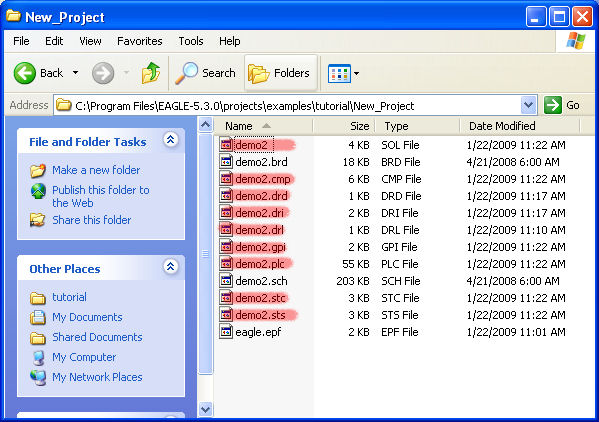Viewport: 599px width, 422px height.
Task: Click the task pane scrollbar thumb
Action: [205, 253]
